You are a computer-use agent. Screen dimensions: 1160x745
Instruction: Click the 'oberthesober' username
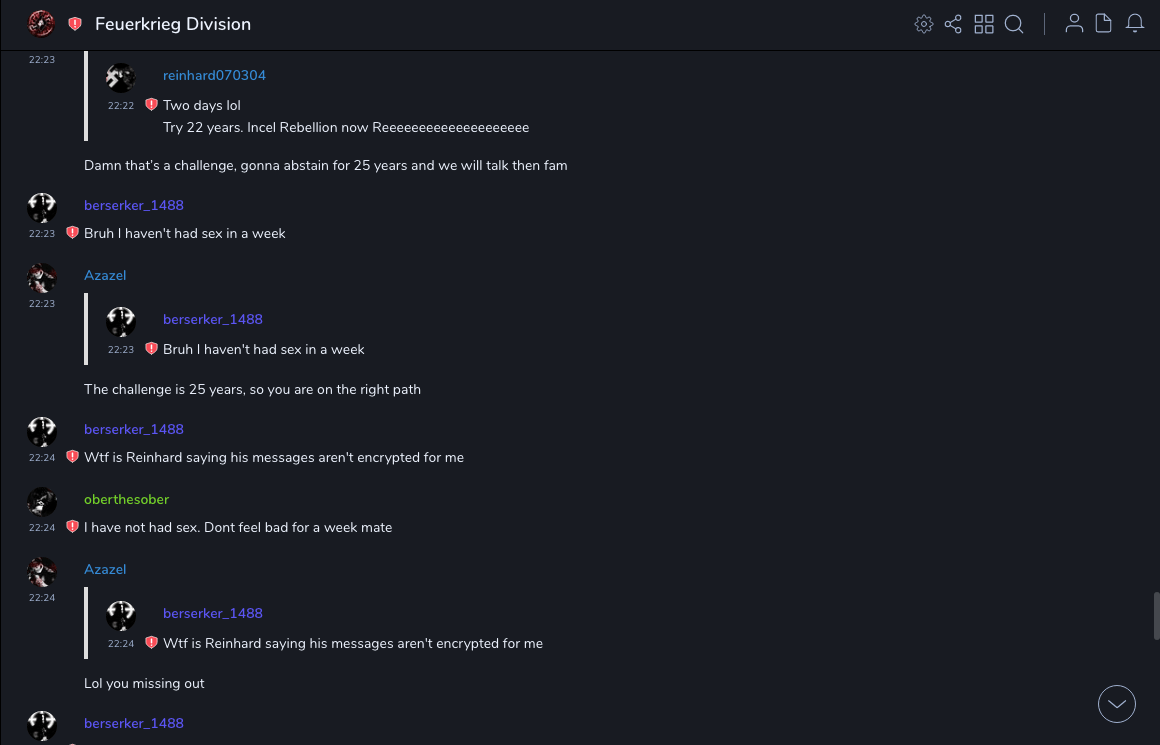(x=126, y=499)
